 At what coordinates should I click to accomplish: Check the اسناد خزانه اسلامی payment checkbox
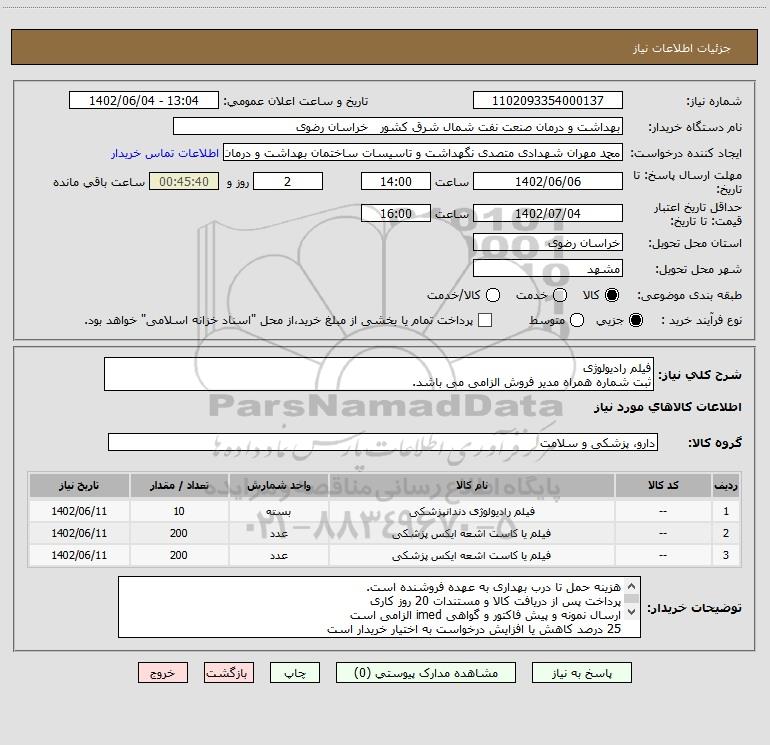485,320
